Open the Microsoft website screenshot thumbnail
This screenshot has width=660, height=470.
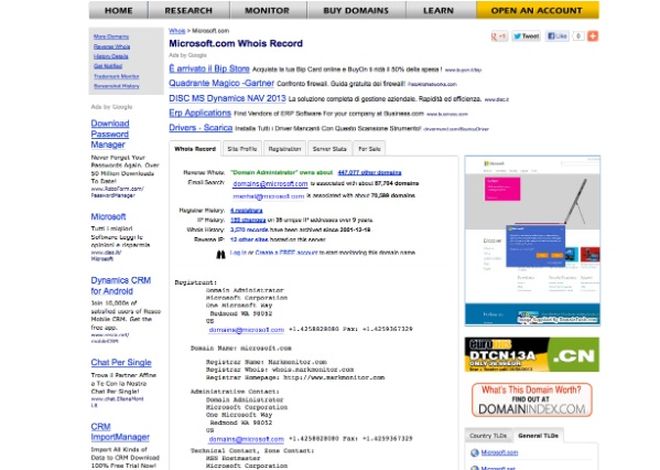point(532,241)
